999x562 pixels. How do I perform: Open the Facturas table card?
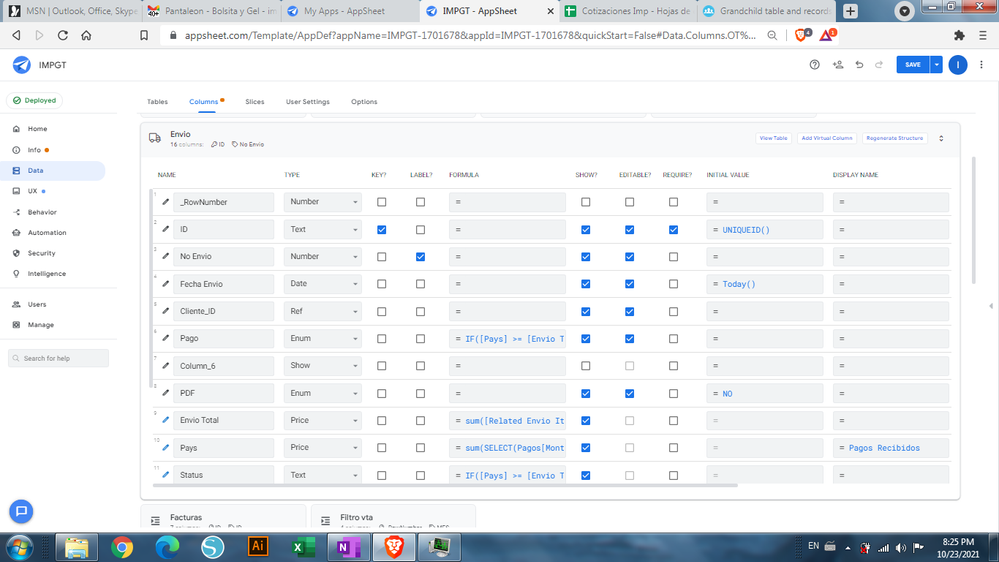(x=223, y=517)
